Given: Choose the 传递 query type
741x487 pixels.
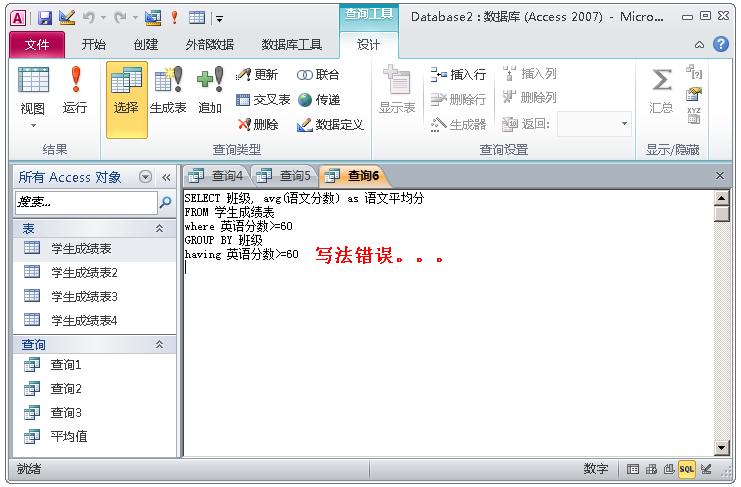Looking at the screenshot, I should 319,100.
